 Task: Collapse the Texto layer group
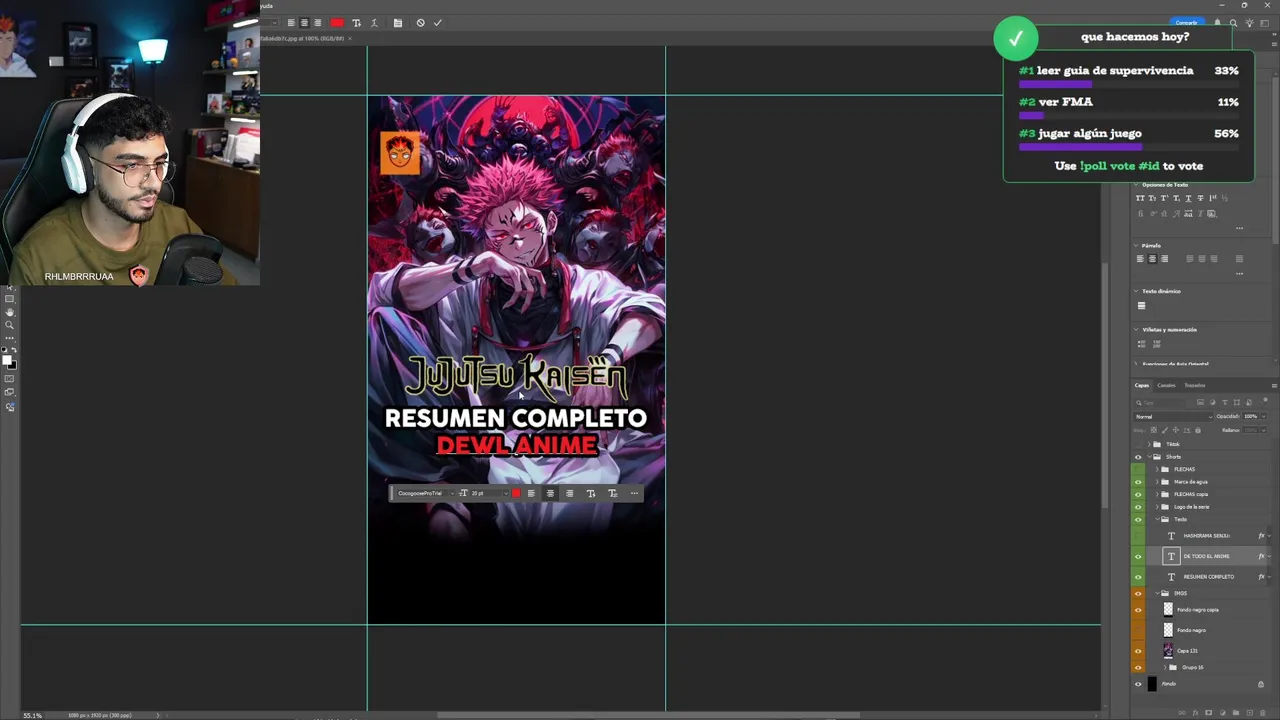coord(1157,519)
